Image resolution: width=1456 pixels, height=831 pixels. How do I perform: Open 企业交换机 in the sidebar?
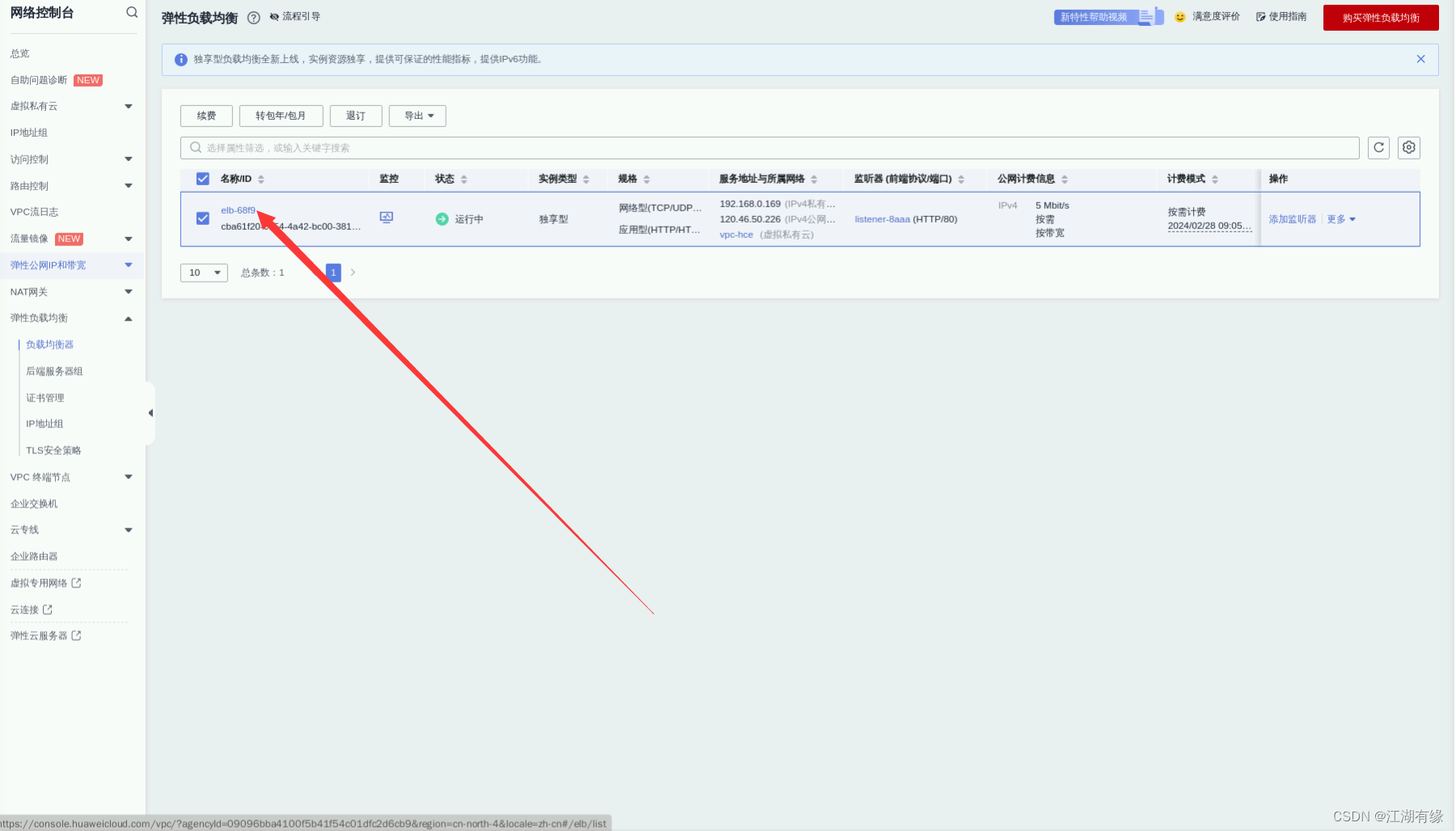pyautogui.click(x=34, y=504)
